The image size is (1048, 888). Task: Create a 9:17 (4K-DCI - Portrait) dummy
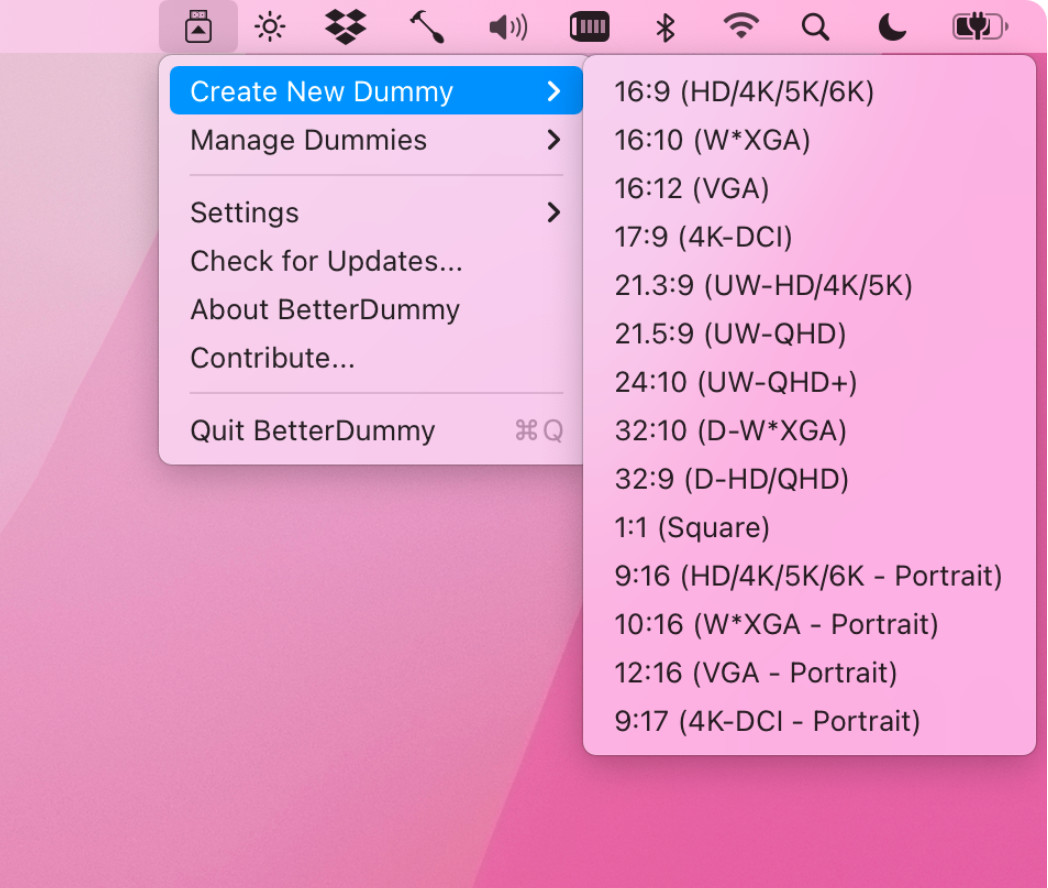pos(809,721)
